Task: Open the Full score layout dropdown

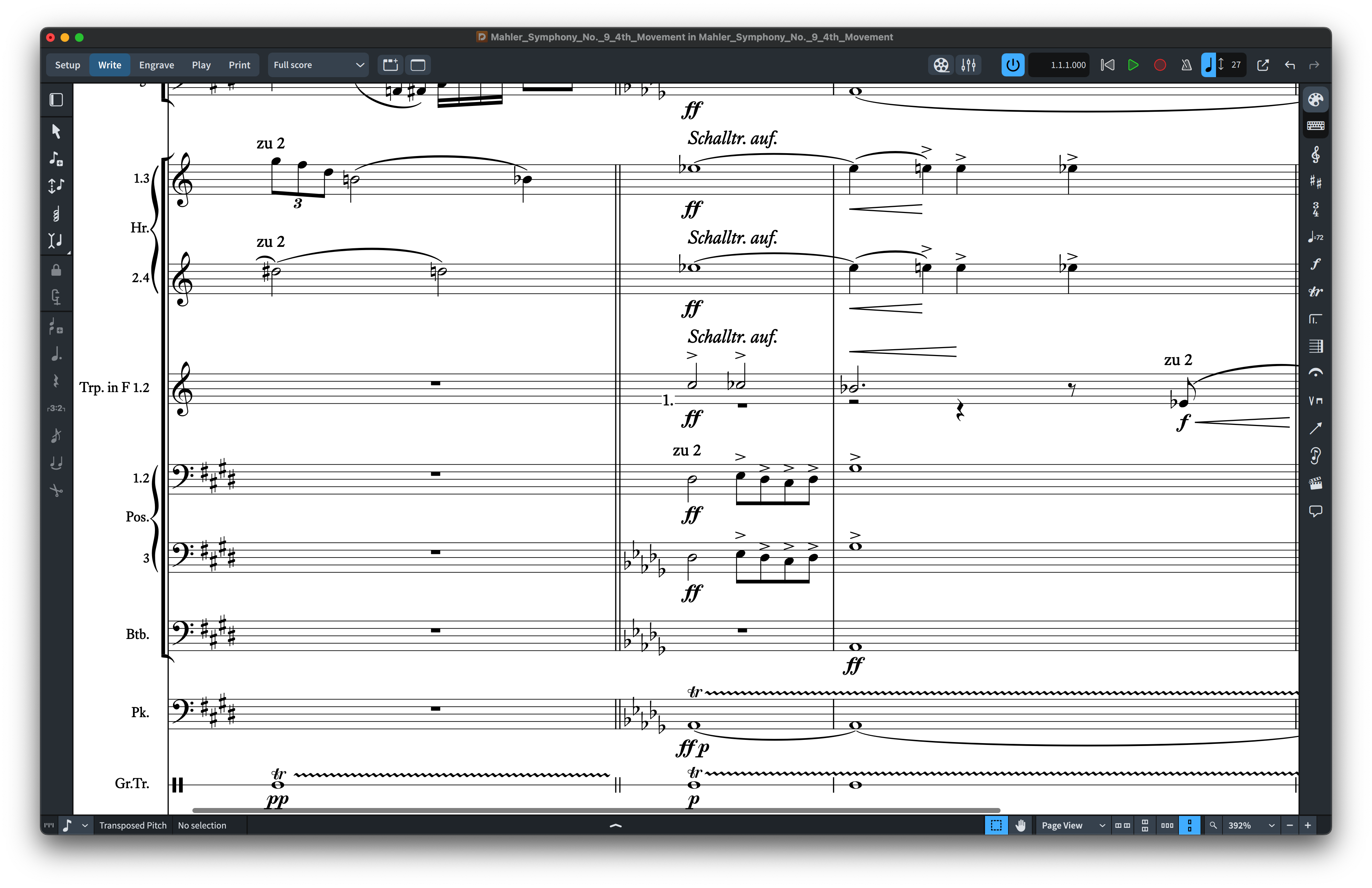Action: tap(318, 65)
